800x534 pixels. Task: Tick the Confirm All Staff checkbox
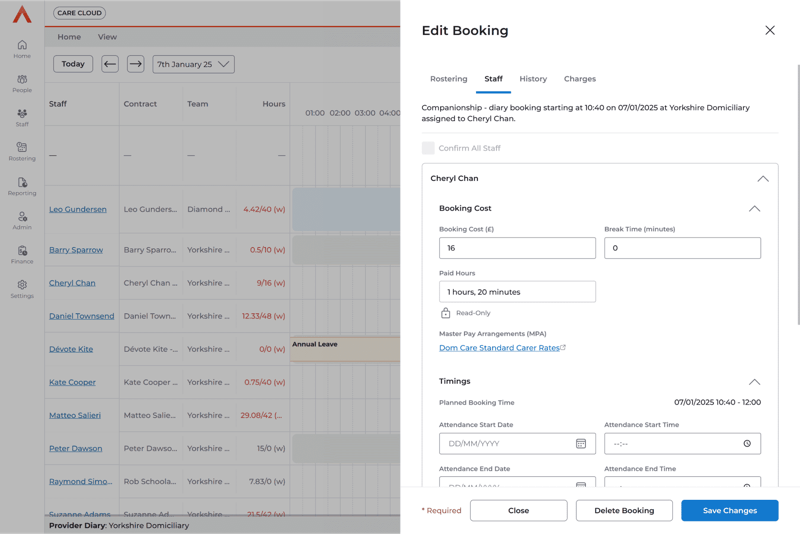428,148
